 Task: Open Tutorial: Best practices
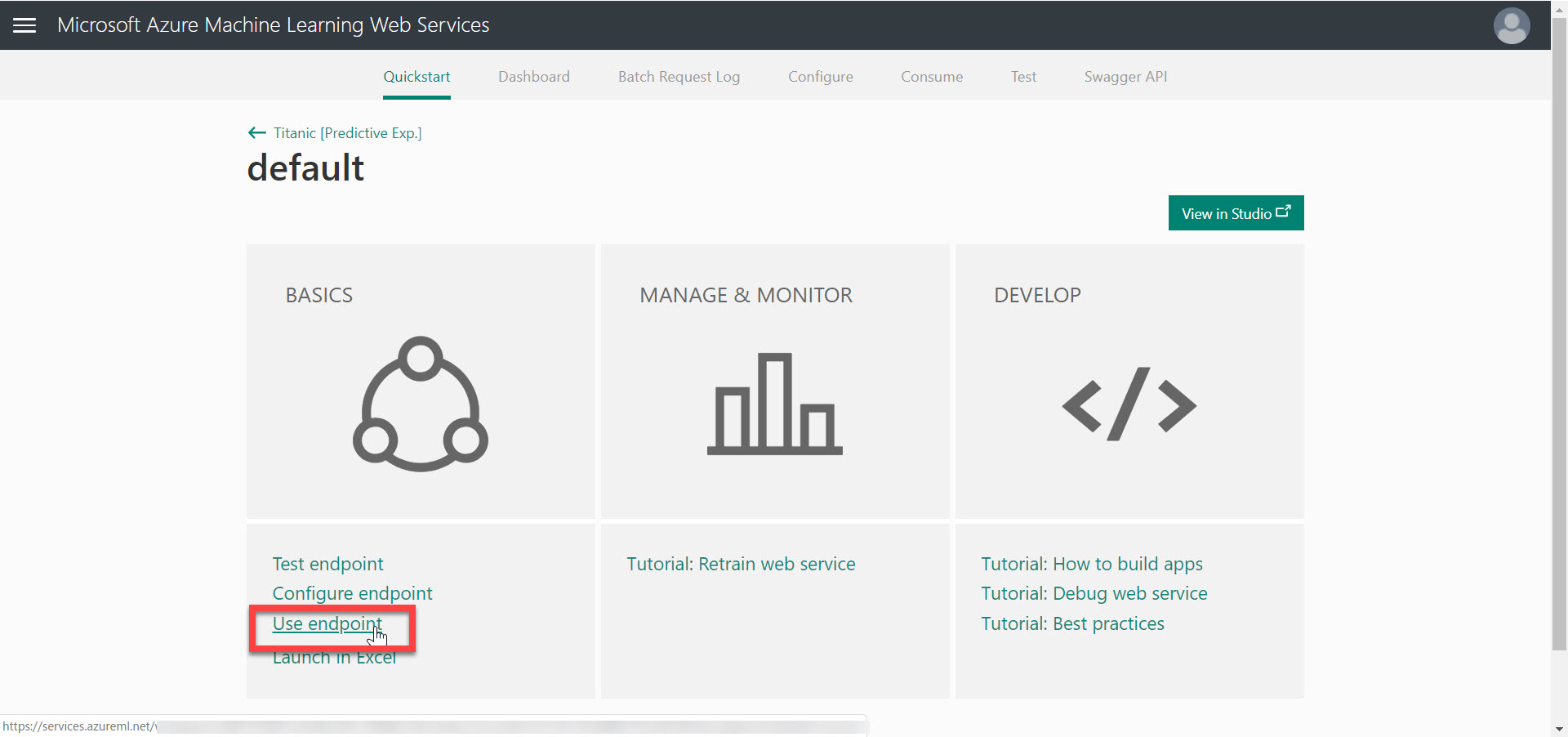click(x=1072, y=623)
